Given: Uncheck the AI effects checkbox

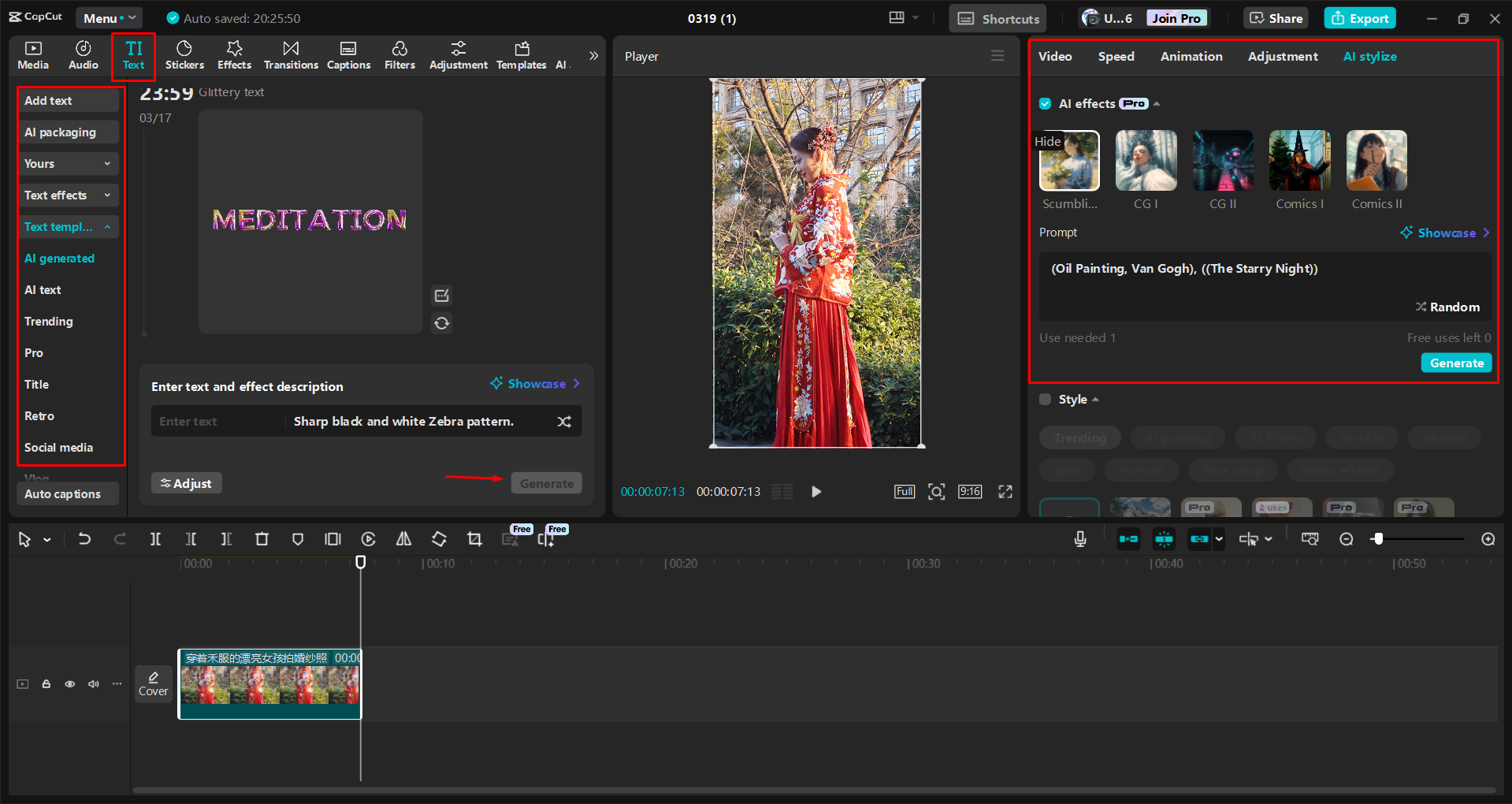Looking at the screenshot, I should tap(1045, 103).
